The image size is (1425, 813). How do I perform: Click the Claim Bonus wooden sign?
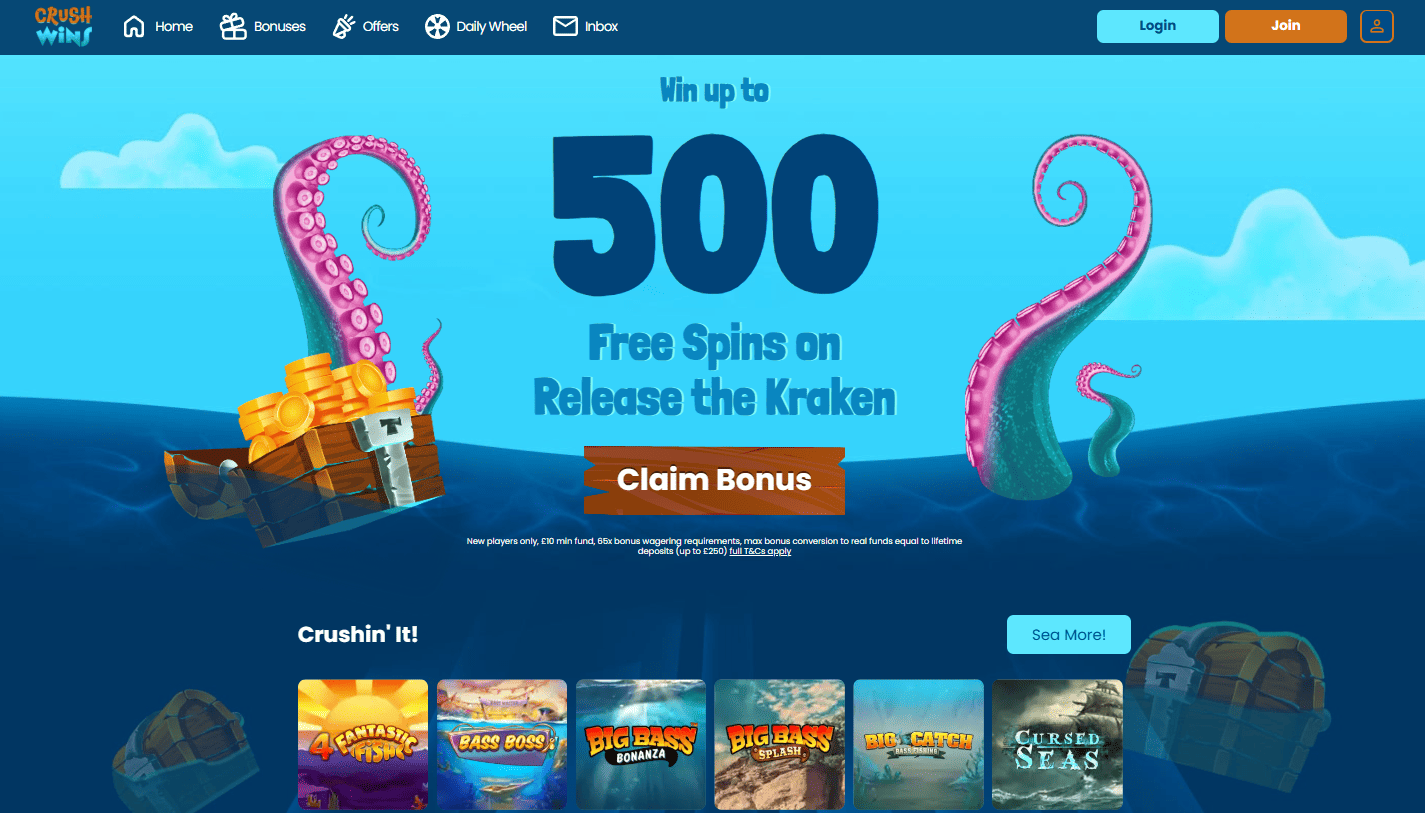point(714,480)
